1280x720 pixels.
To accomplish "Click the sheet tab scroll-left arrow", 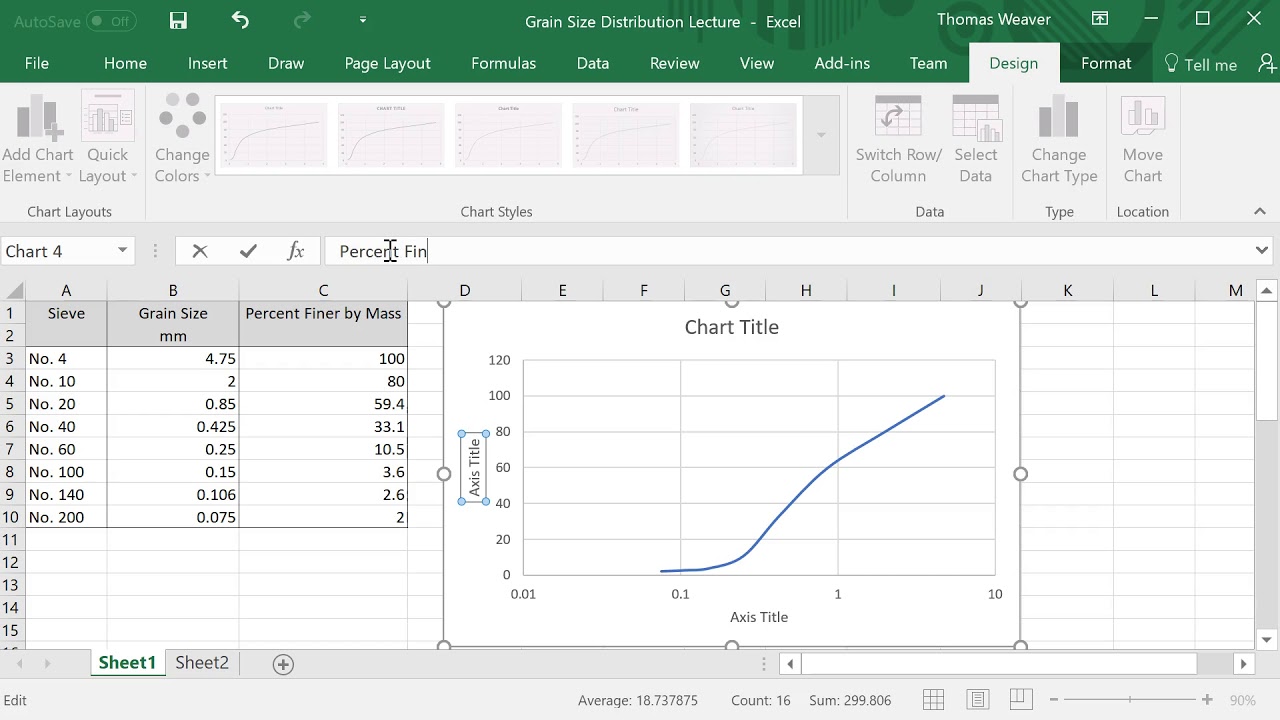I will (19, 663).
